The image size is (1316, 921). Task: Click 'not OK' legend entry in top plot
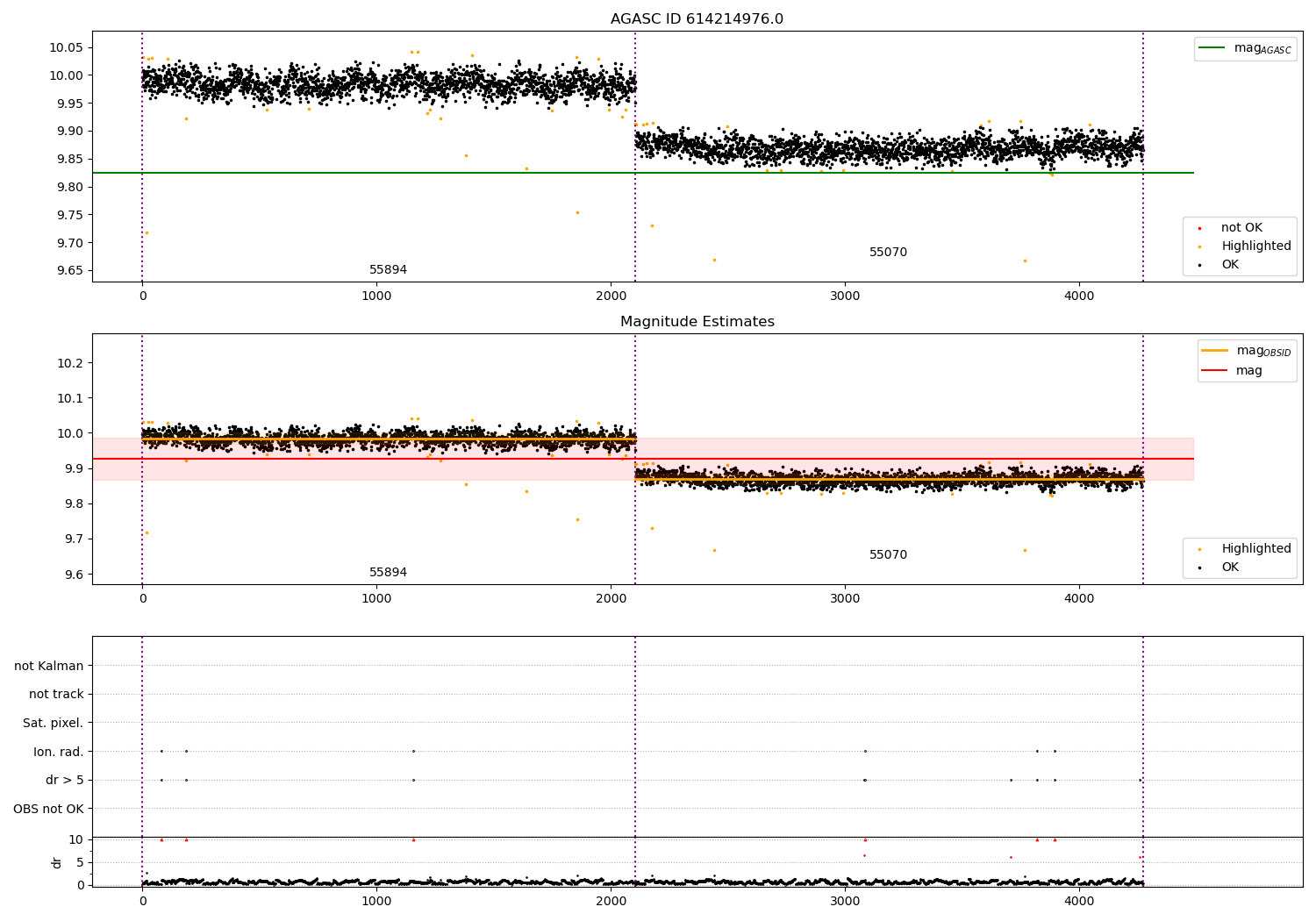coord(1230,228)
